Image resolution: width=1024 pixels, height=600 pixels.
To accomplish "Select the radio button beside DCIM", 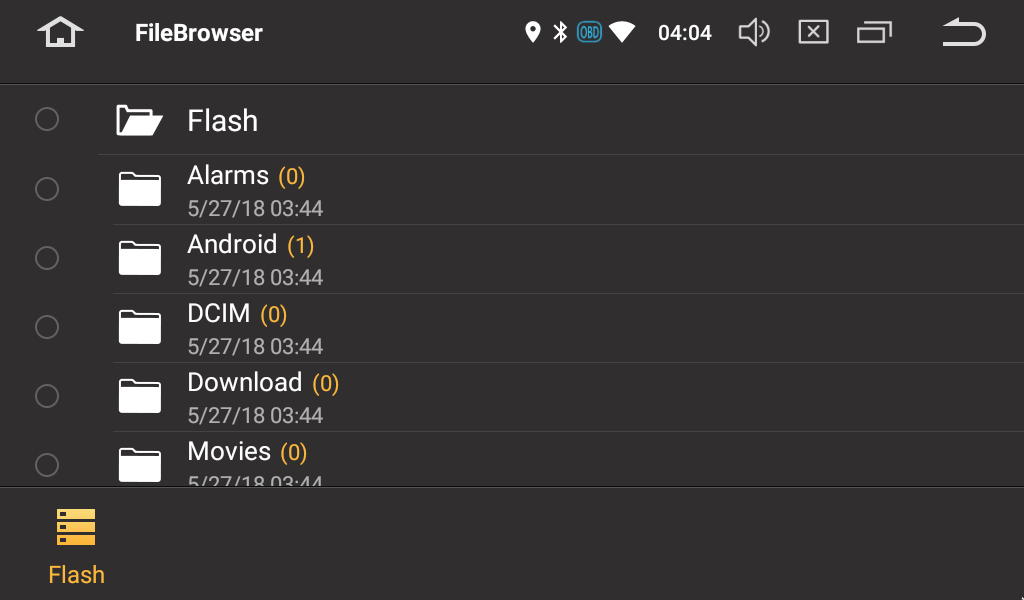I will (47, 327).
